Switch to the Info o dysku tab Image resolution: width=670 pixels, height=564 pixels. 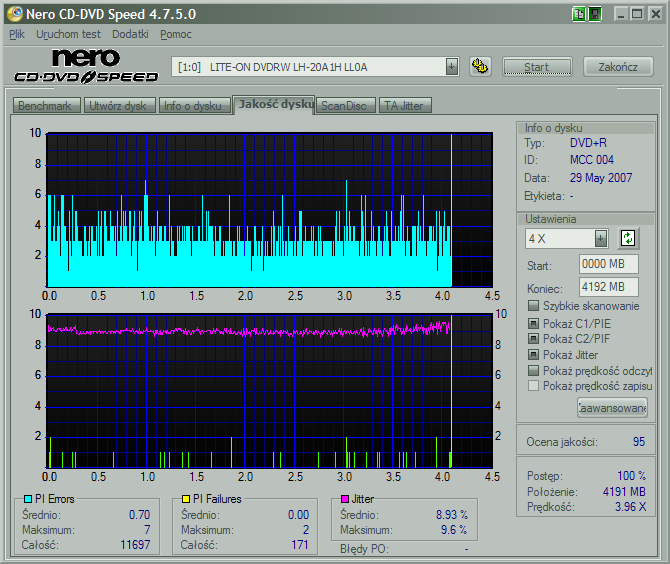coord(194,106)
